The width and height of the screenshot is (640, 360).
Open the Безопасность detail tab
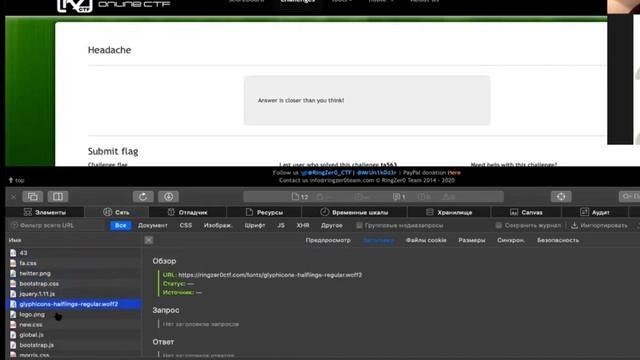(558, 240)
